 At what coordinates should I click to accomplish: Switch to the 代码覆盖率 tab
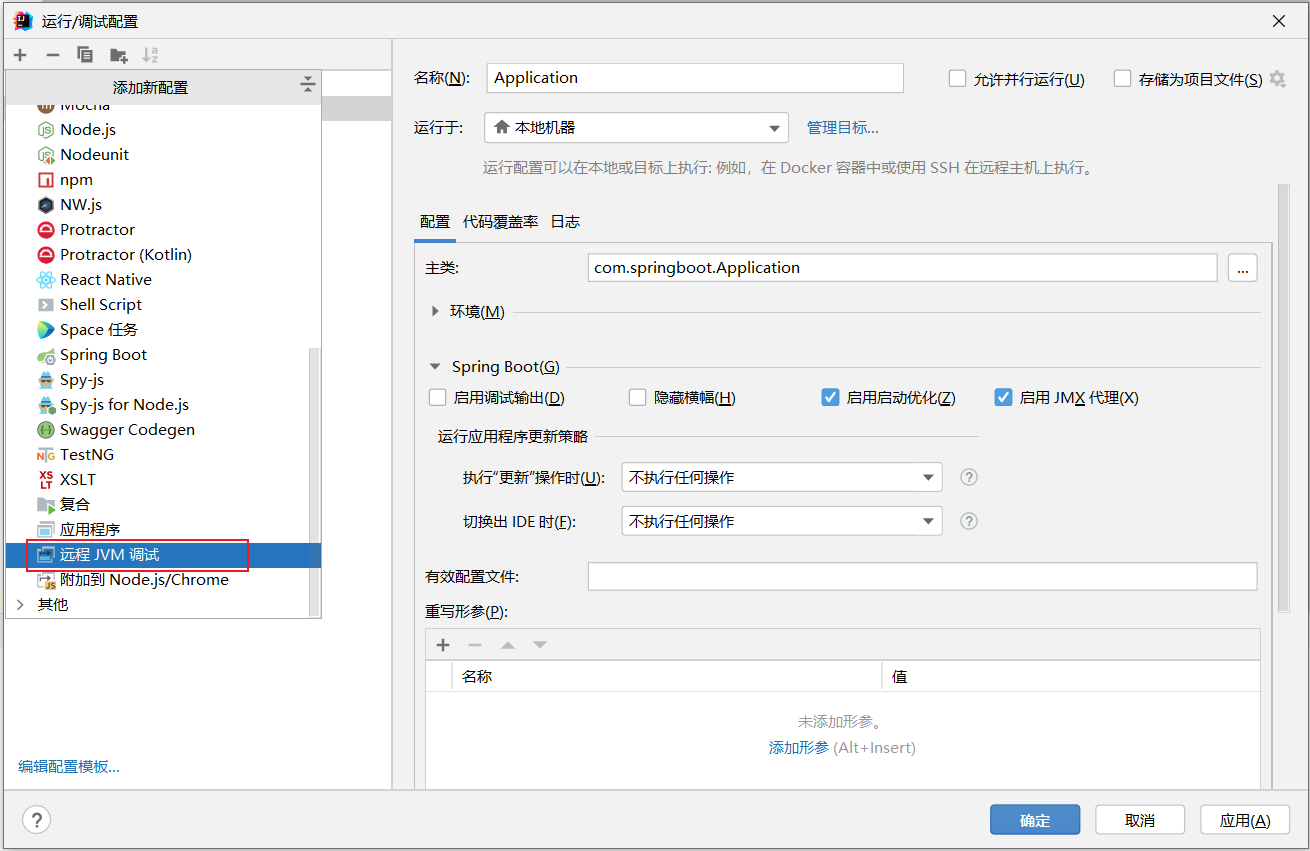[x=500, y=222]
